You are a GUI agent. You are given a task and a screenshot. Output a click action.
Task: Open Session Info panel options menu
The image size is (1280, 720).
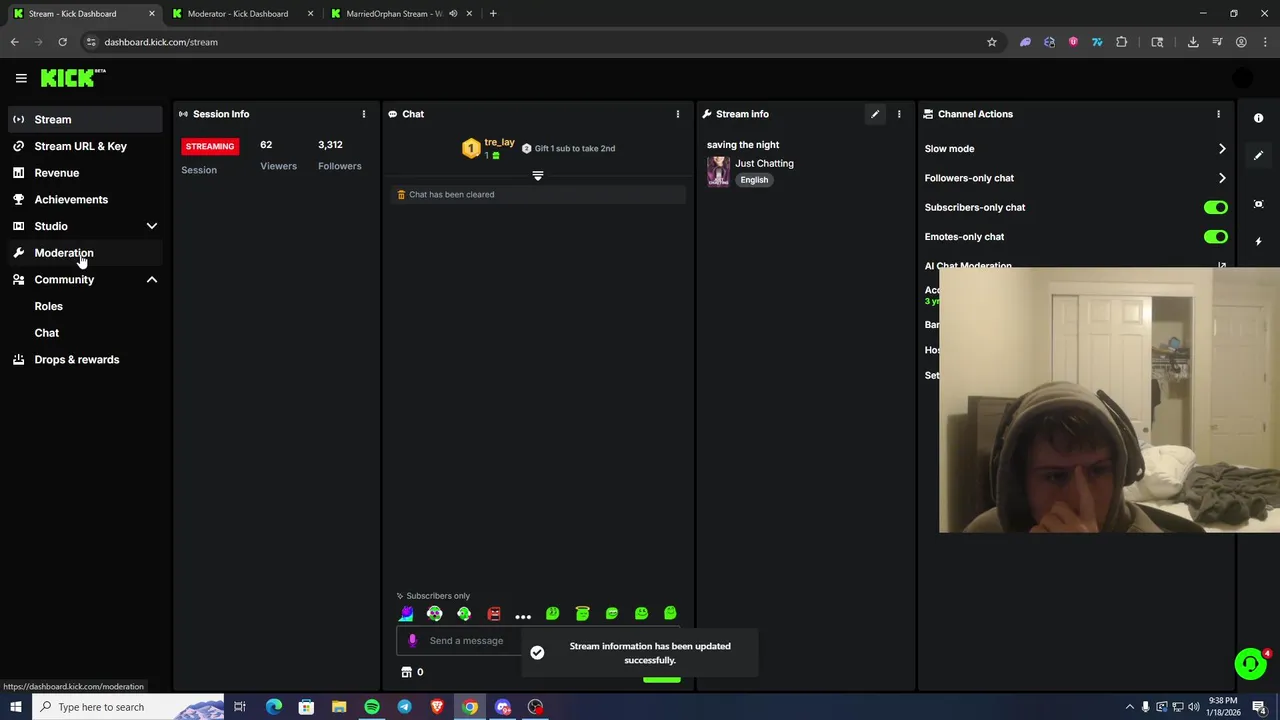(364, 114)
